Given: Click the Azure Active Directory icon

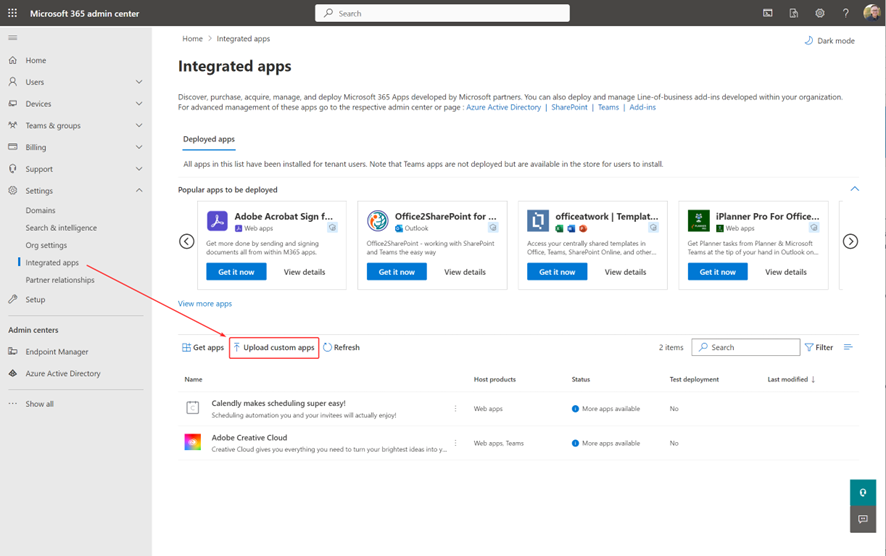Looking at the screenshot, I should click(x=12, y=373).
